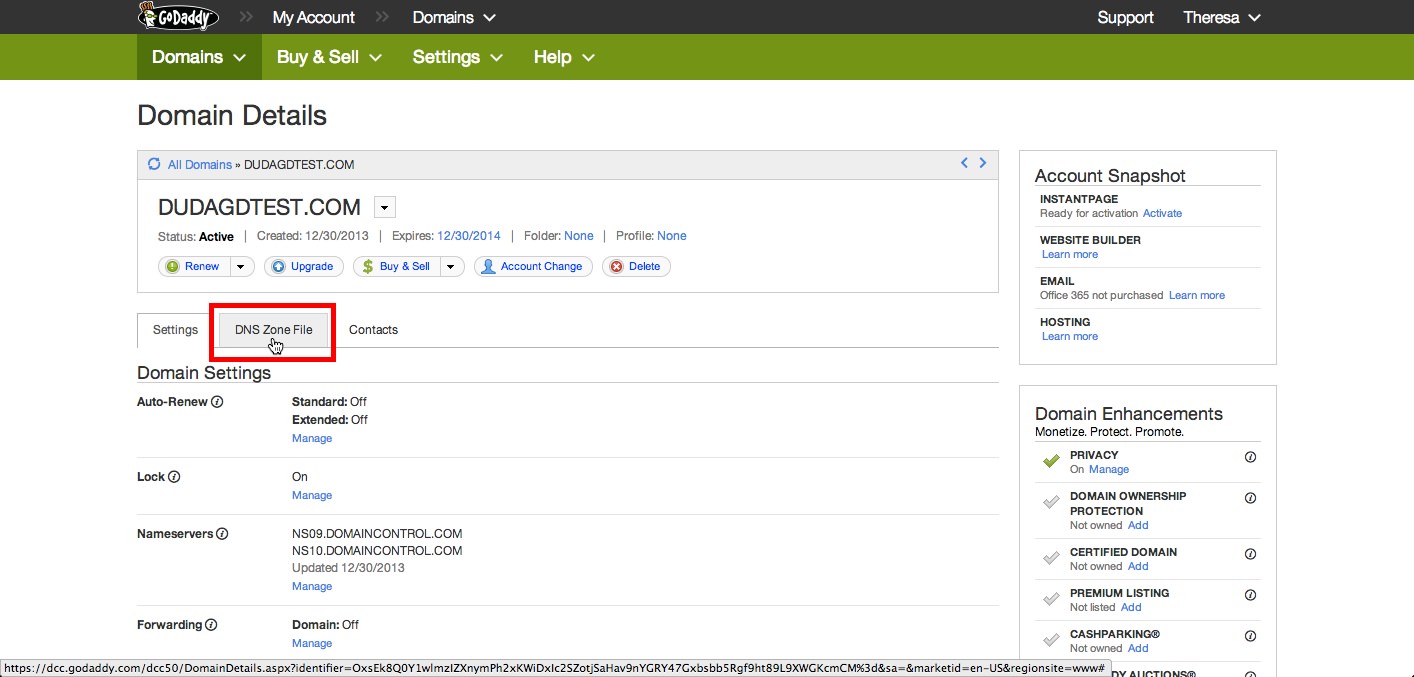Click the Delete domain button

click(636, 266)
